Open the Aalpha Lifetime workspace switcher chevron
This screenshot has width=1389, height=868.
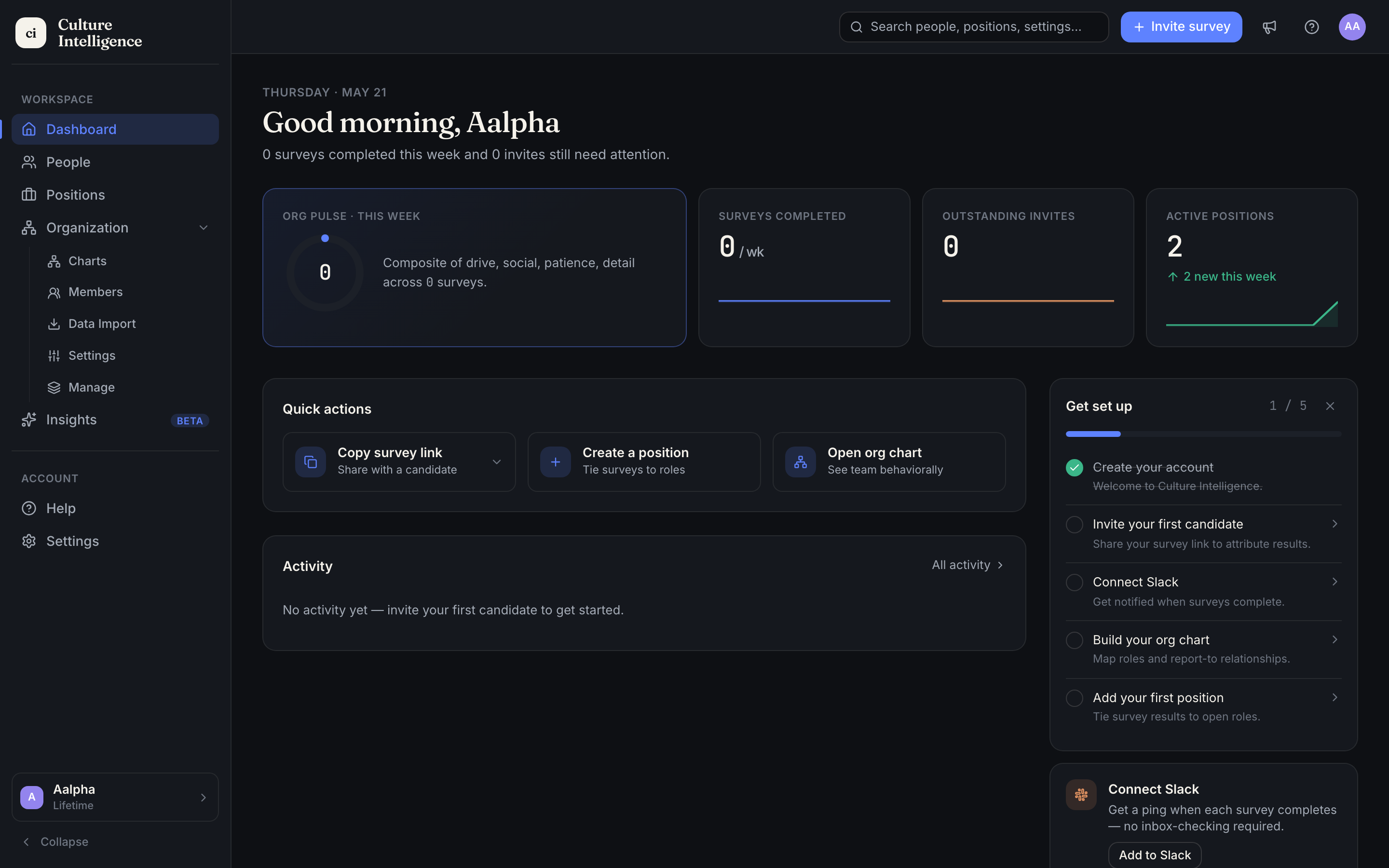[203, 798]
